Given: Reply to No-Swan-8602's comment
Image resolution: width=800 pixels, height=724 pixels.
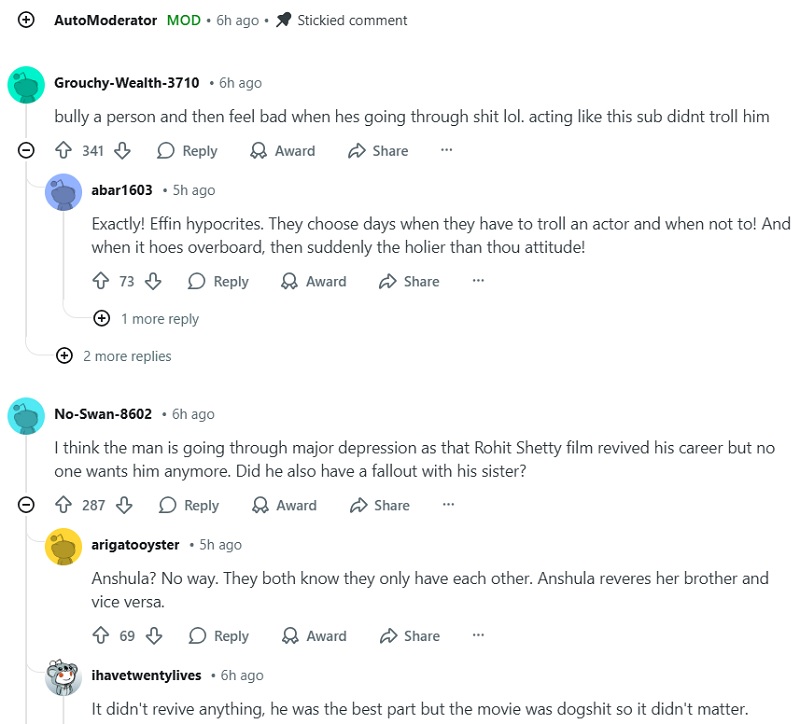Looking at the screenshot, I should [x=189, y=505].
